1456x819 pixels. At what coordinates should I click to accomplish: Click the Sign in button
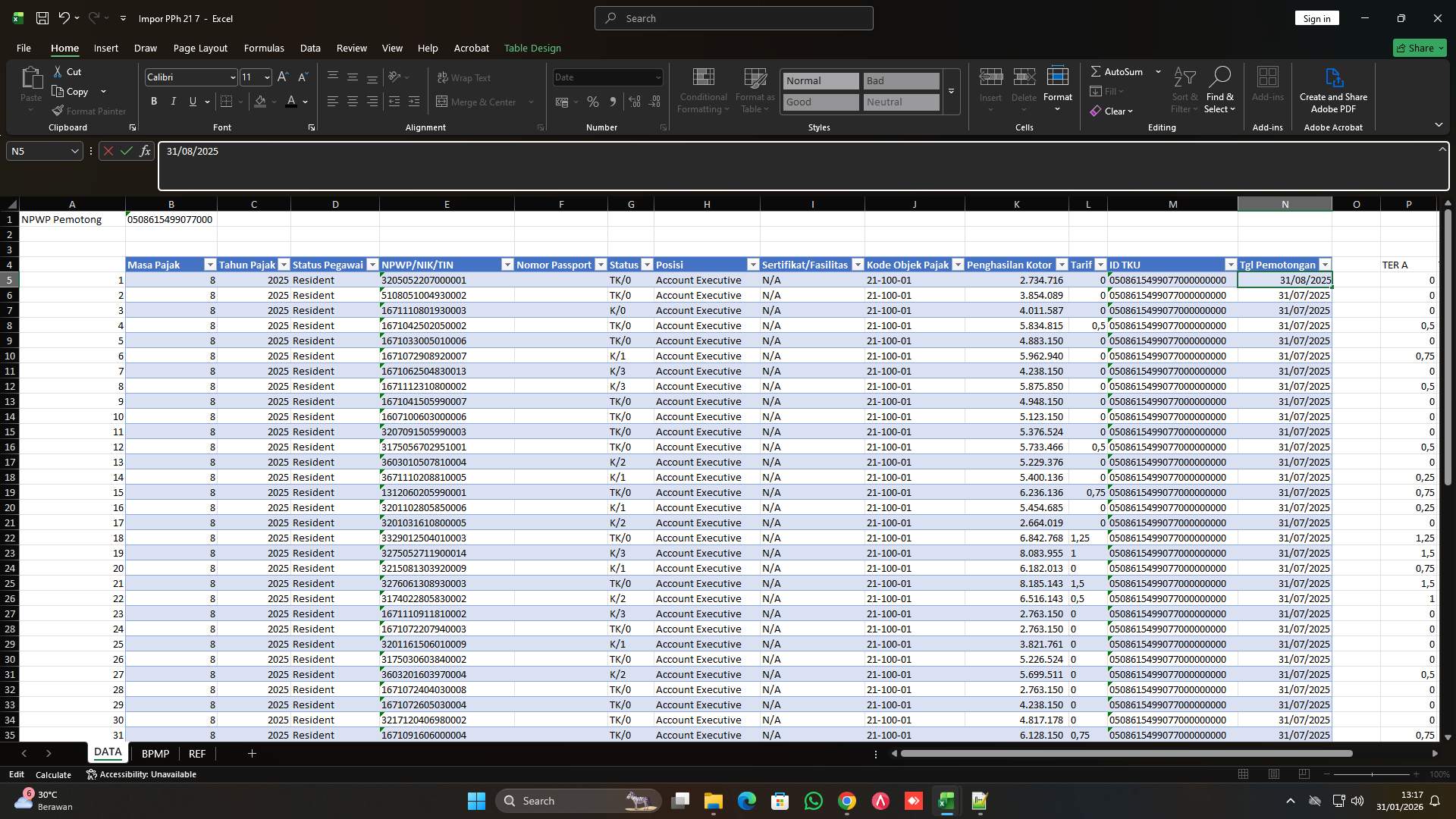coord(1316,17)
